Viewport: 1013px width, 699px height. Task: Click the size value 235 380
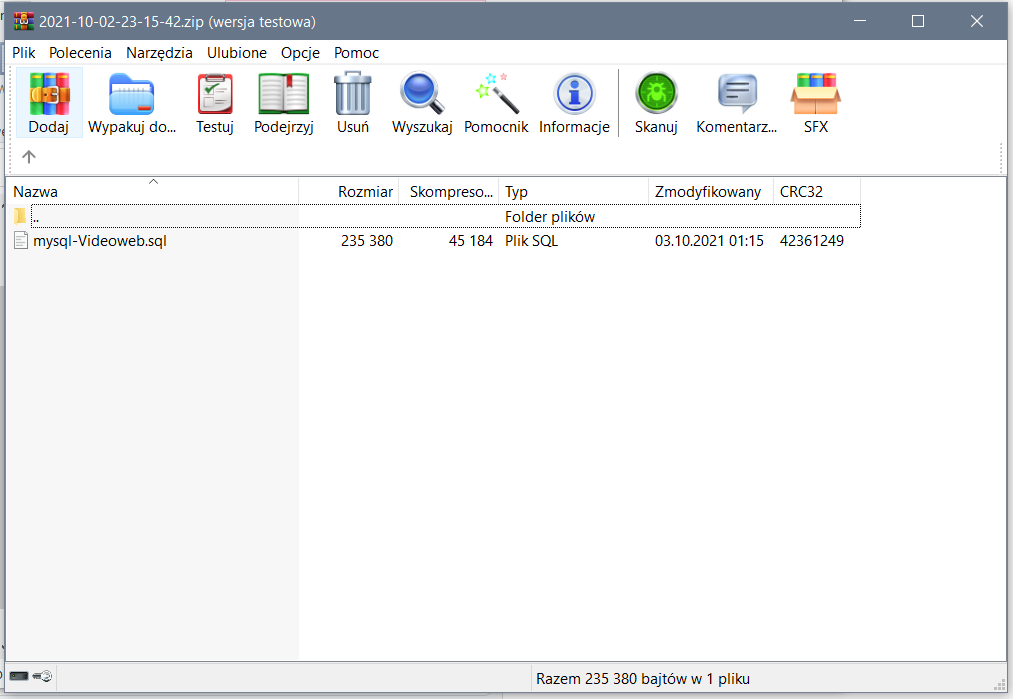[x=367, y=241]
